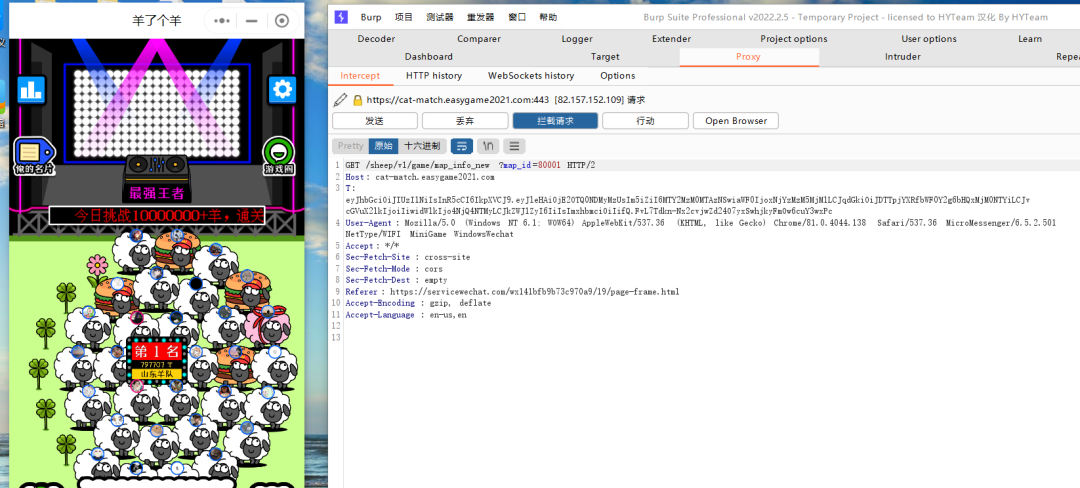Click the Burp Suite logo icon
This screenshot has height=488, width=1080.
(x=341, y=17)
